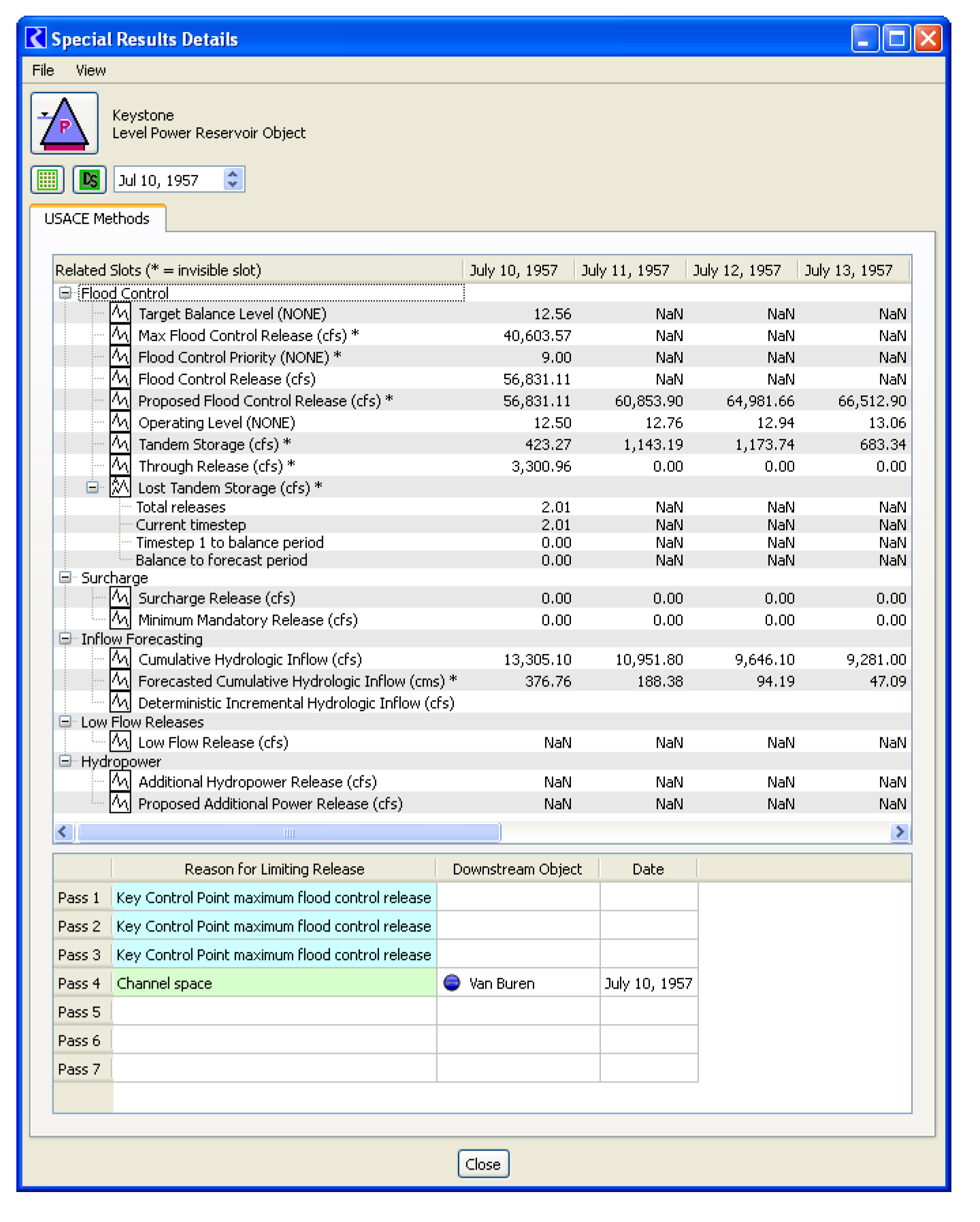This screenshot has width=980, height=1222.
Task: Click the Flood Control Release slot icon
Action: point(120,379)
